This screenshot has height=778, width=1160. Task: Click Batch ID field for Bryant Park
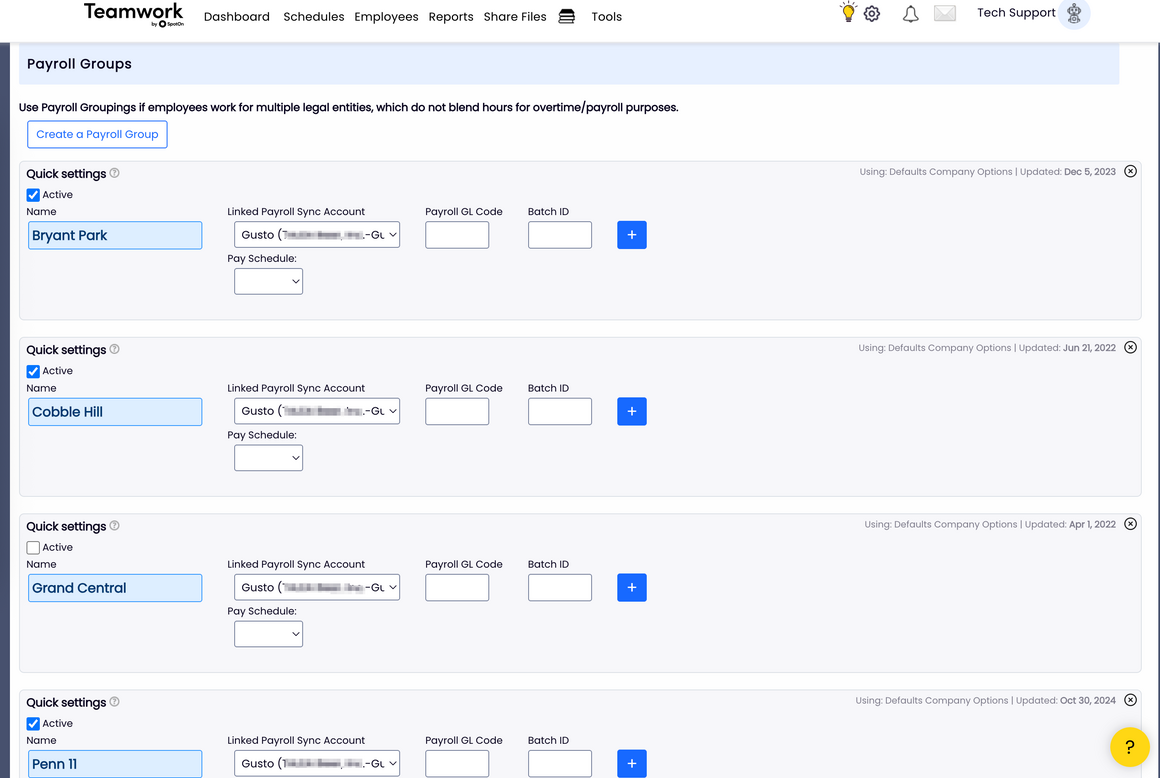point(560,234)
